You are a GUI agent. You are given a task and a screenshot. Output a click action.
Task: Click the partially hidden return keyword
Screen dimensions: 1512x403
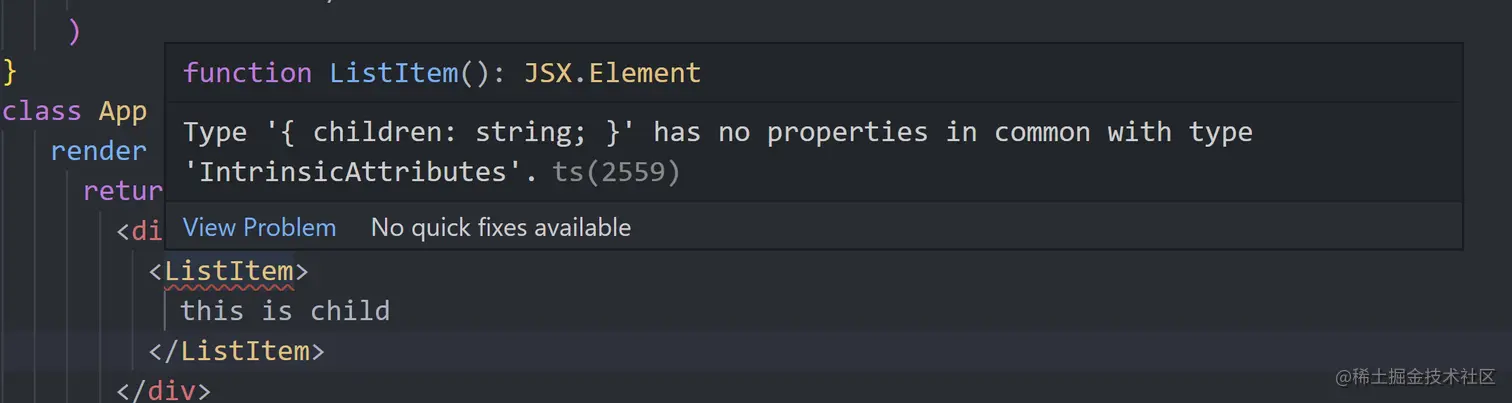[x=123, y=191]
